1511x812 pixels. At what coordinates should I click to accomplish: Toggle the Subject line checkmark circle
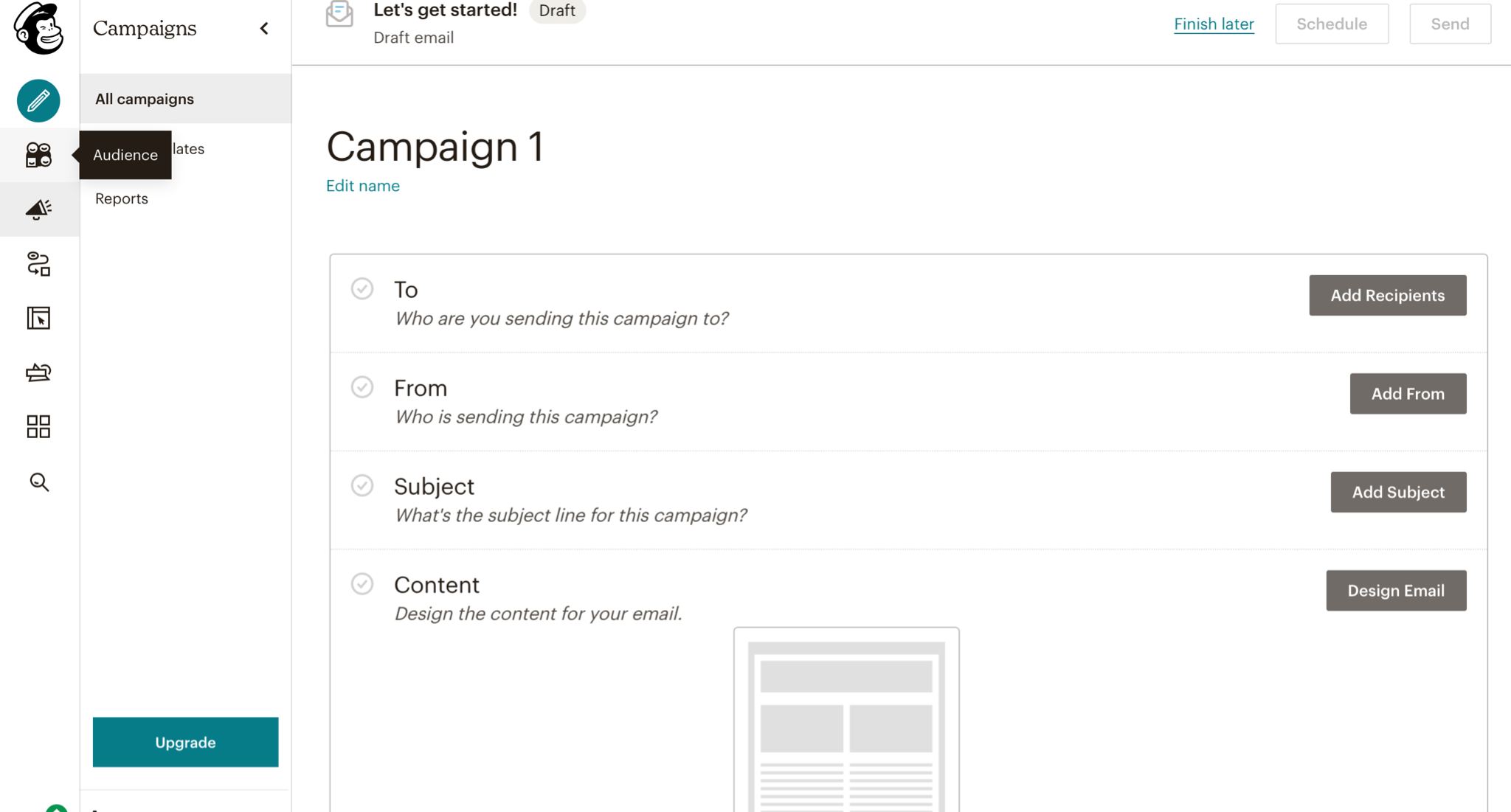tap(361, 485)
